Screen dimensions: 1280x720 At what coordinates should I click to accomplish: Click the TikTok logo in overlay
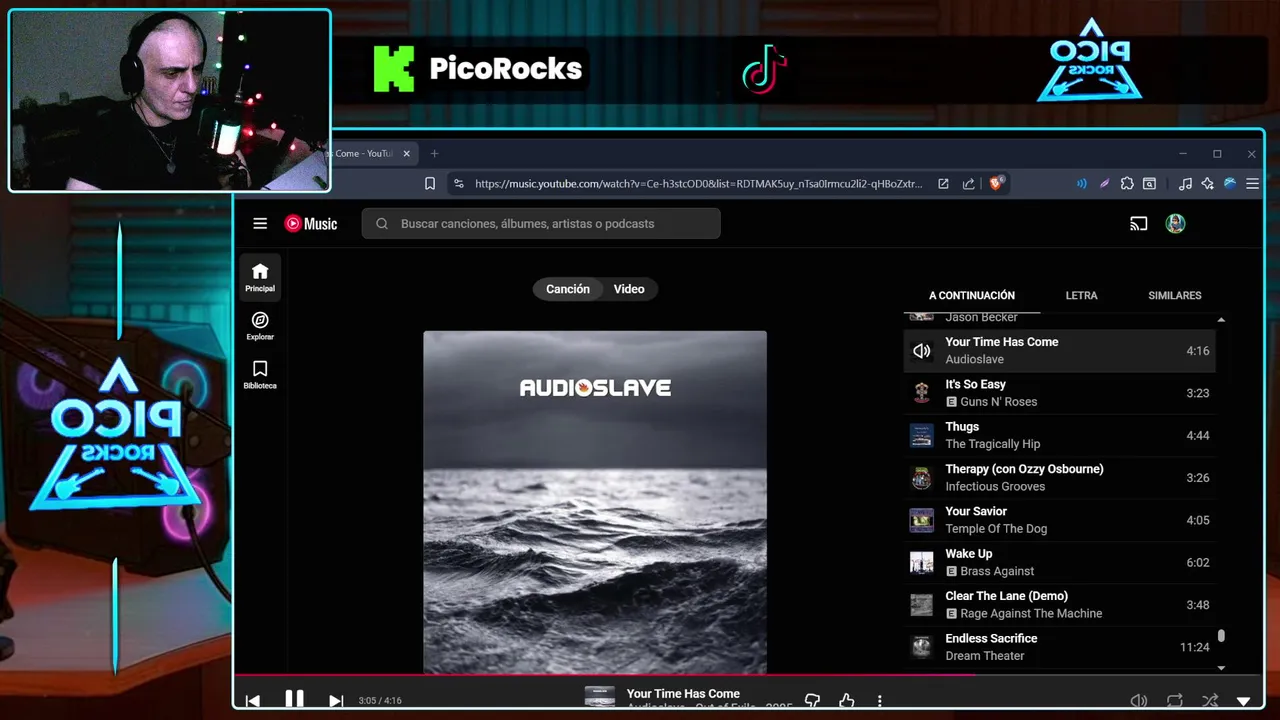click(x=765, y=69)
